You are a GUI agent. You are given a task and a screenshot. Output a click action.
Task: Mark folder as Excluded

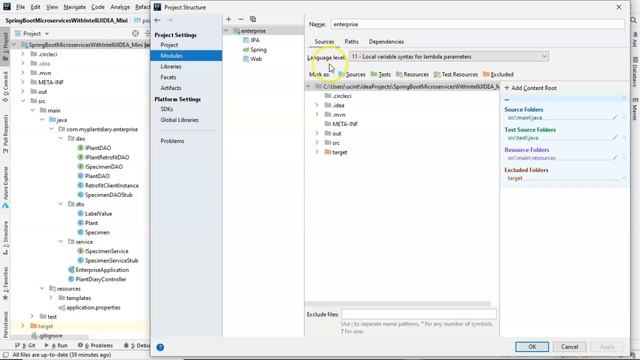coord(498,74)
